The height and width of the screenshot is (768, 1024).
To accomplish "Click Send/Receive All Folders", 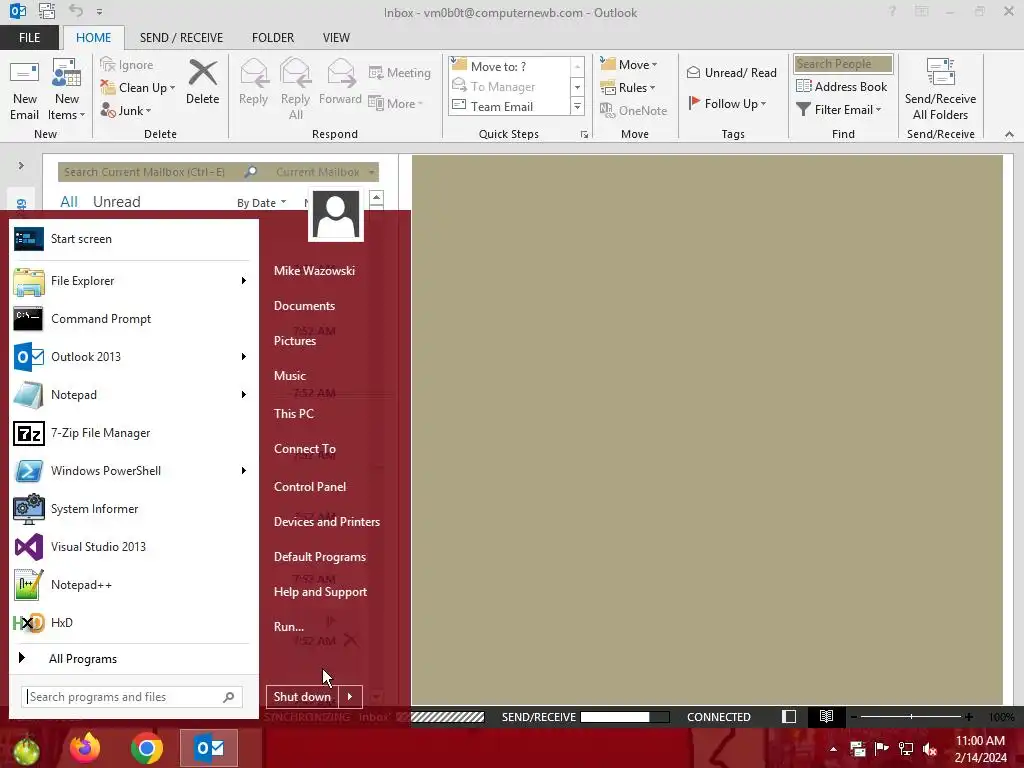I will pos(940,90).
